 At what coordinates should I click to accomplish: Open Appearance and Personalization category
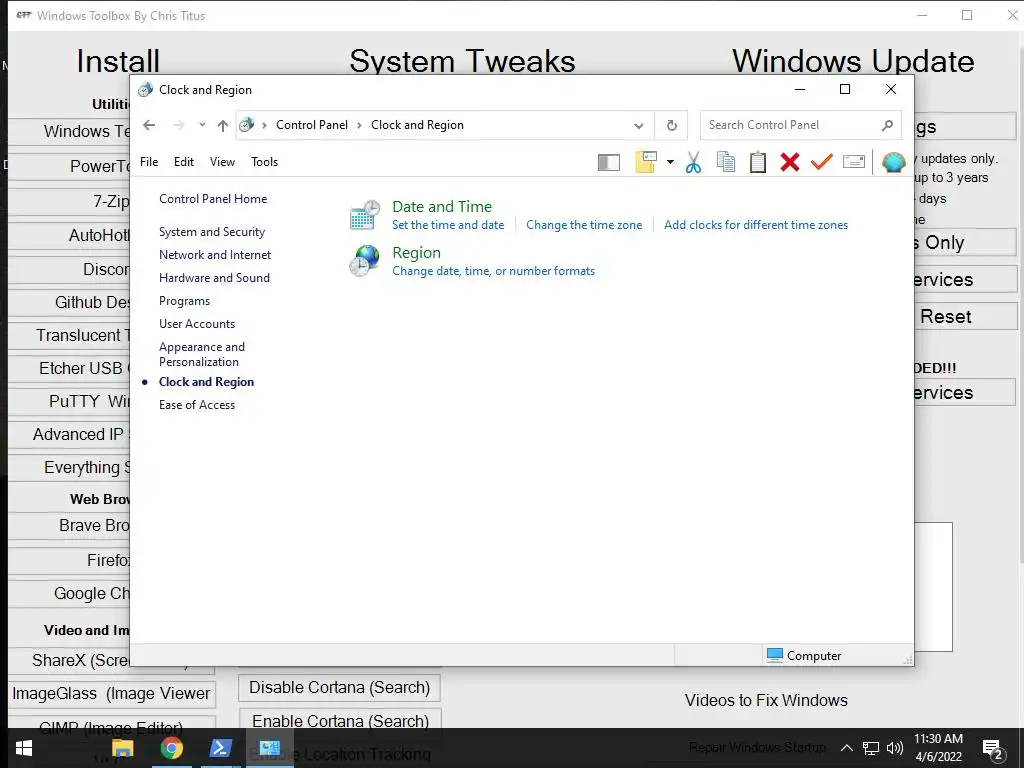click(x=202, y=354)
